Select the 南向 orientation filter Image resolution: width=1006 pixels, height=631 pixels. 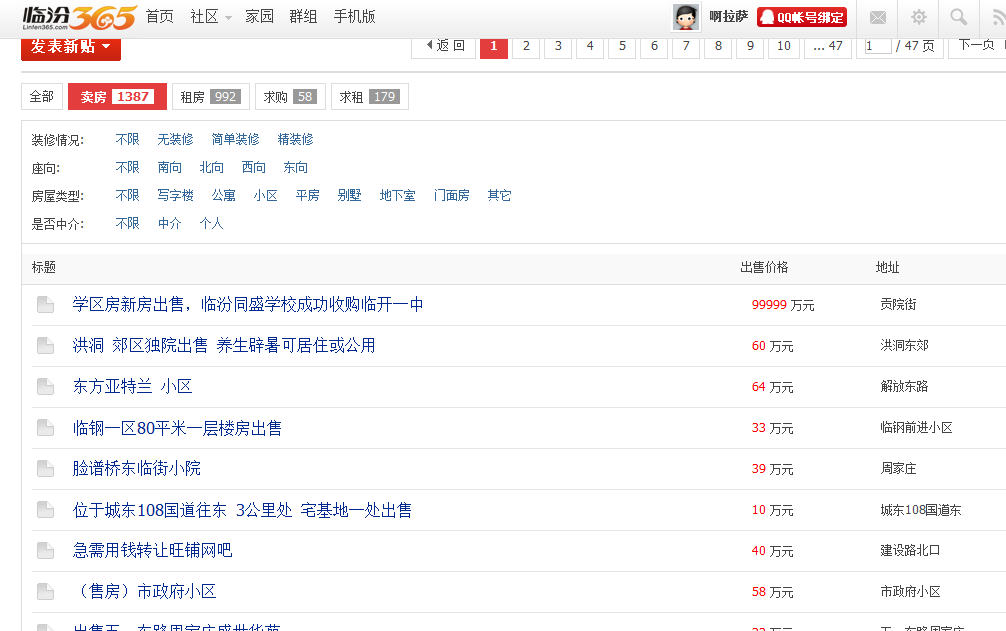(169, 167)
